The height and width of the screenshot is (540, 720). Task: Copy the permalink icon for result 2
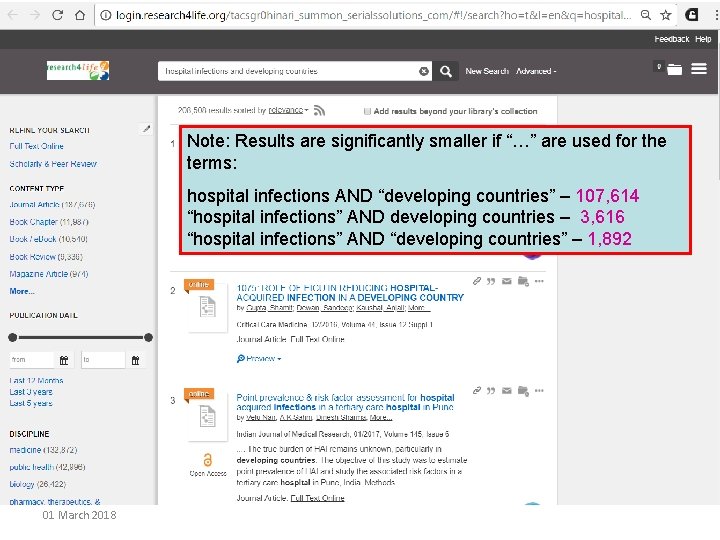point(477,281)
